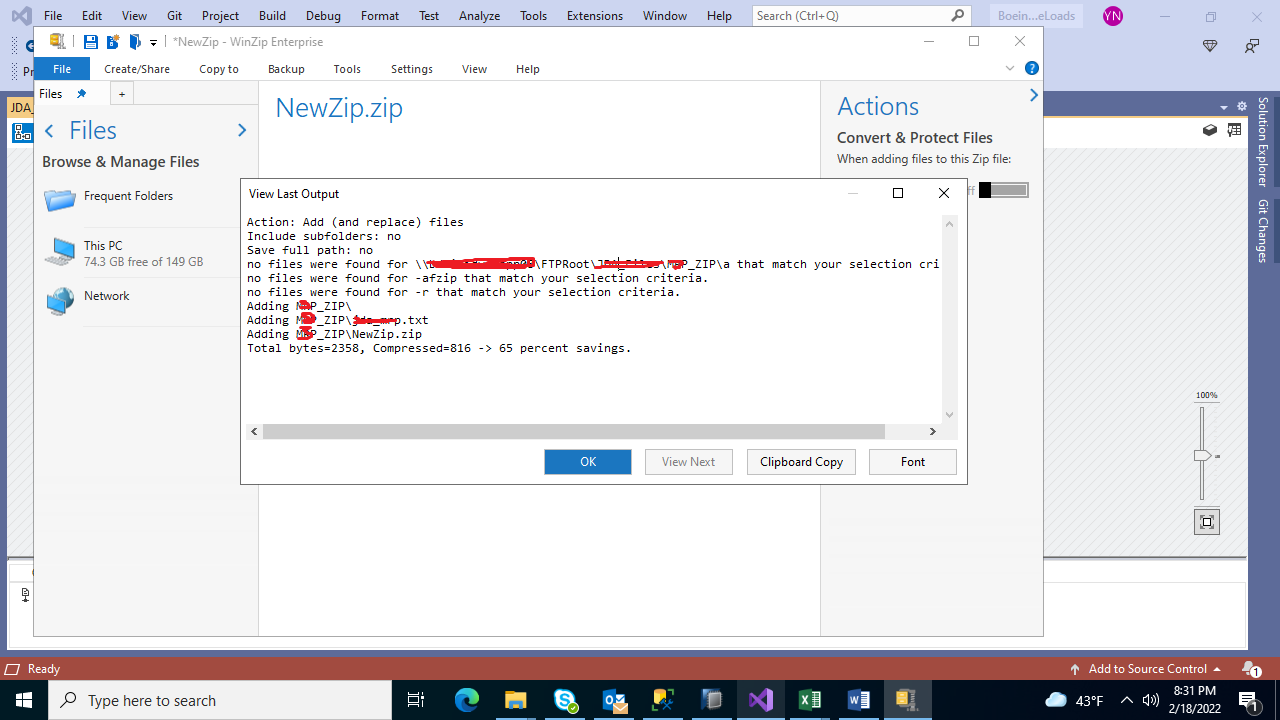Open WinZip Create/Share tab

coord(137,69)
